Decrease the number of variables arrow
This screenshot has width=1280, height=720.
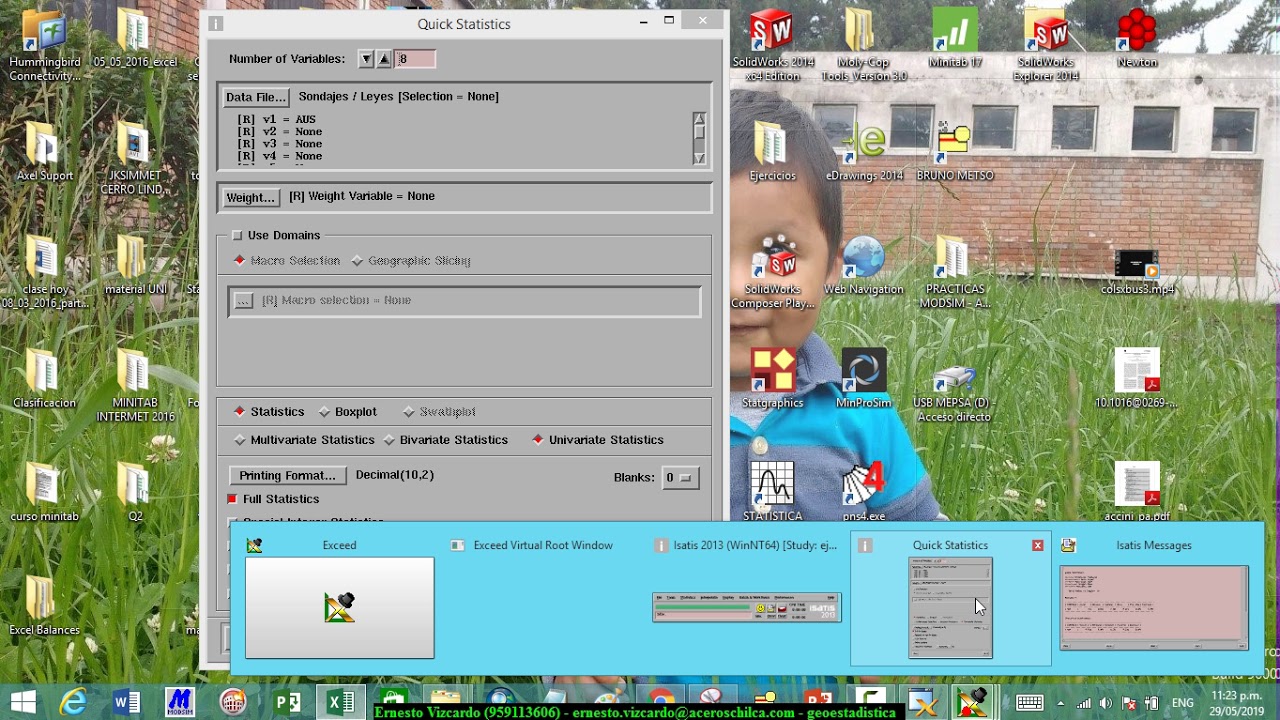tap(366, 59)
